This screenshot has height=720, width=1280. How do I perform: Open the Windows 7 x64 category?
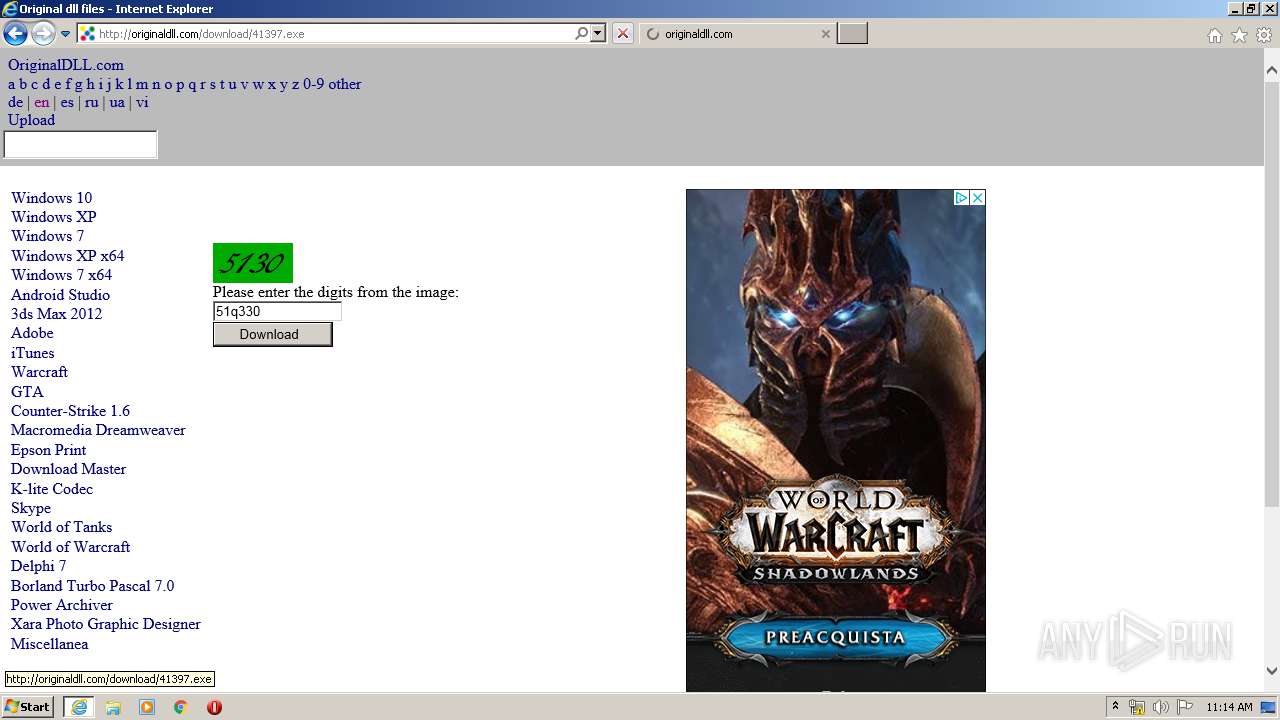tap(61, 275)
